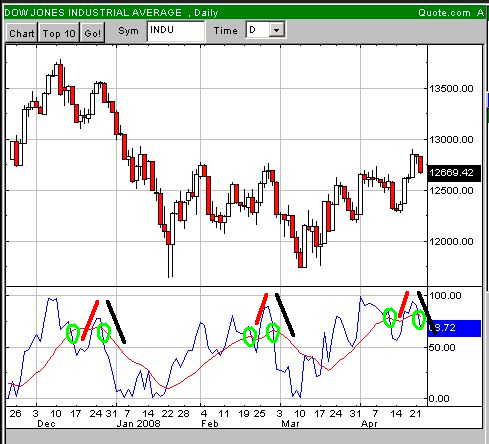The height and width of the screenshot is (444, 489).
Task: Click the 0.00 oscillator axis label
Action: 439,398
